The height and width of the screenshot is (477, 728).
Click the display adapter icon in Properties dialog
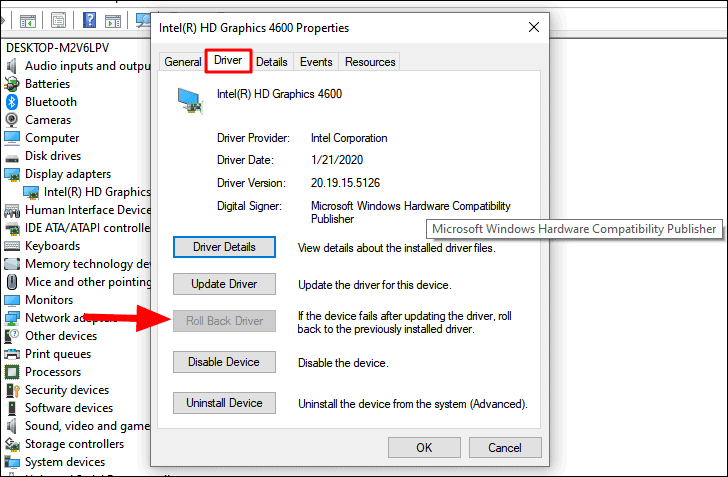[x=190, y=101]
